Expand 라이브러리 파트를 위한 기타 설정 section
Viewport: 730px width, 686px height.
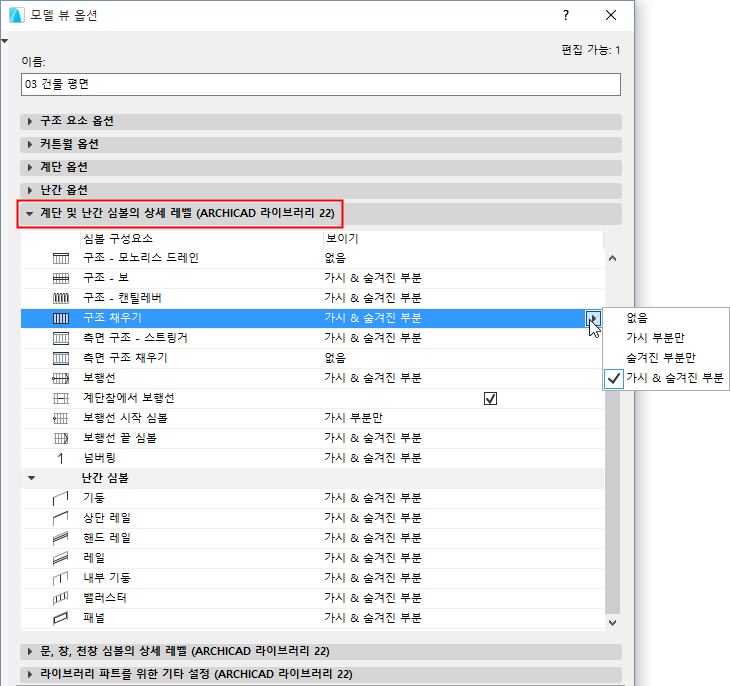click(x=30, y=674)
